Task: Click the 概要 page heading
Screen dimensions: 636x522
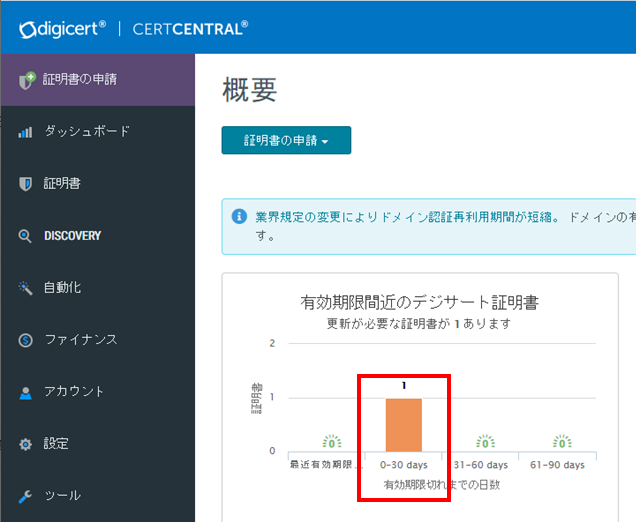Action: 249,90
